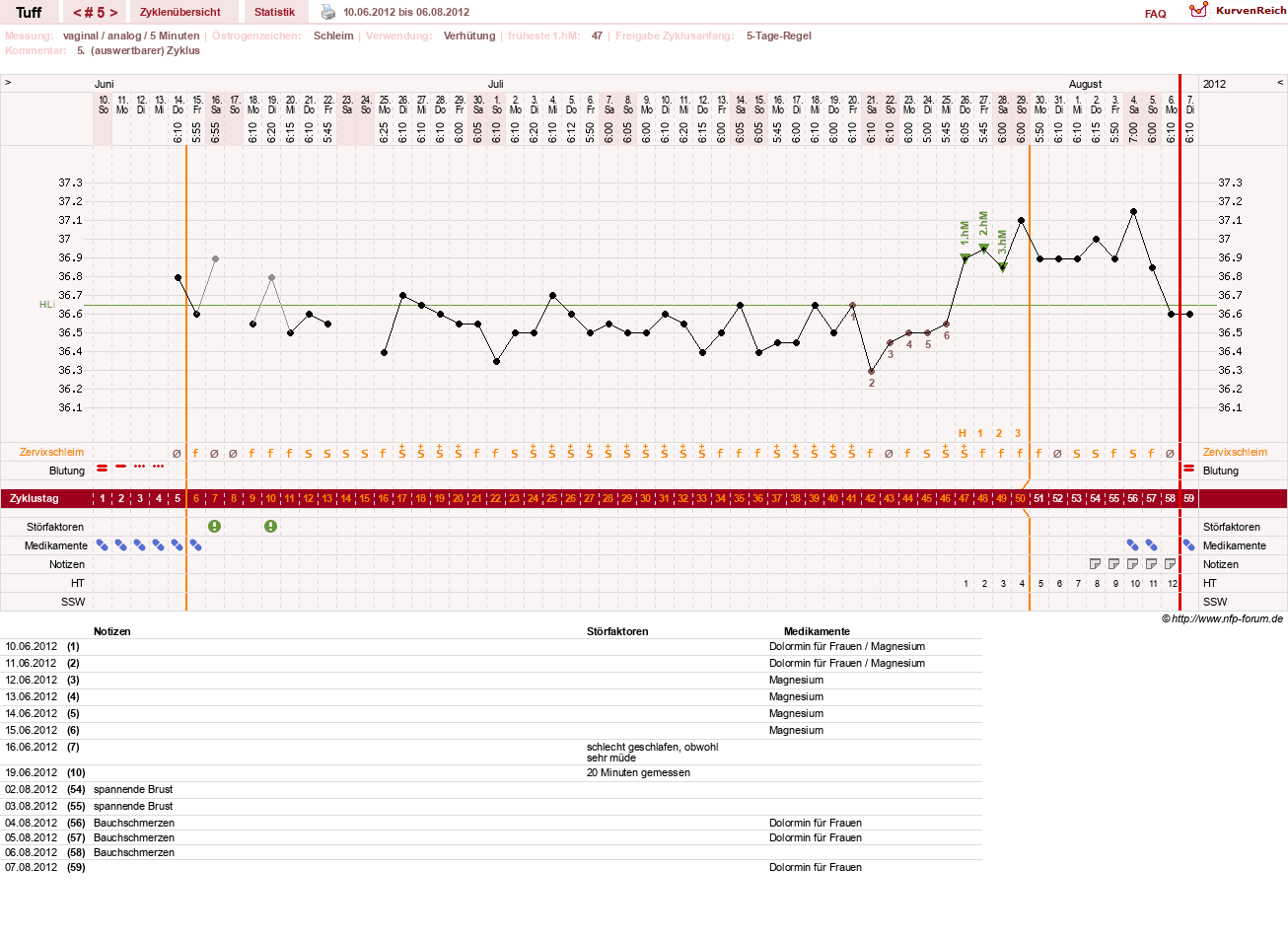Click the HT value 12 cell
This screenshot has width=1288, height=940.
[x=1173, y=583]
